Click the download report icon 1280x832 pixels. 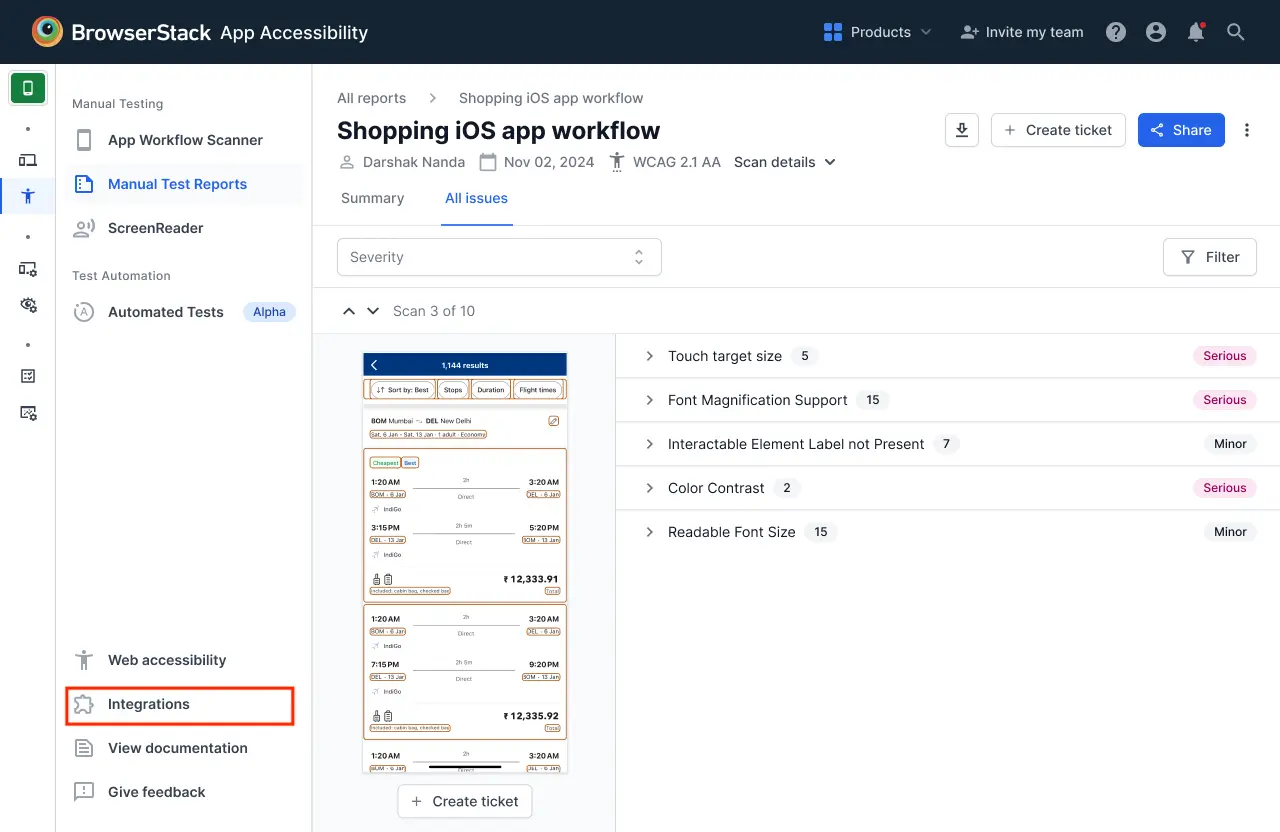pyautogui.click(x=961, y=130)
